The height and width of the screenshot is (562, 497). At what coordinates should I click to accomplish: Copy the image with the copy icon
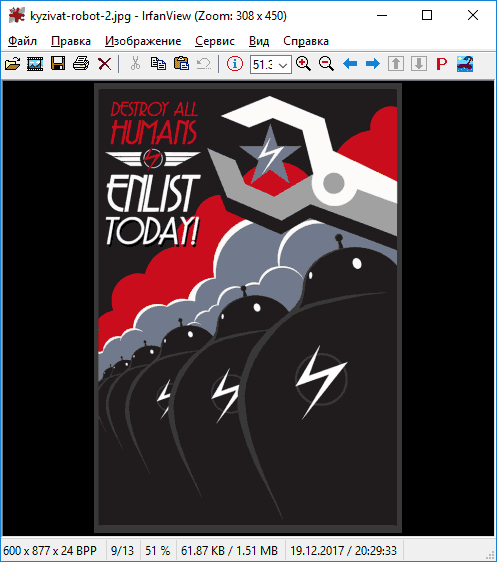point(158,64)
